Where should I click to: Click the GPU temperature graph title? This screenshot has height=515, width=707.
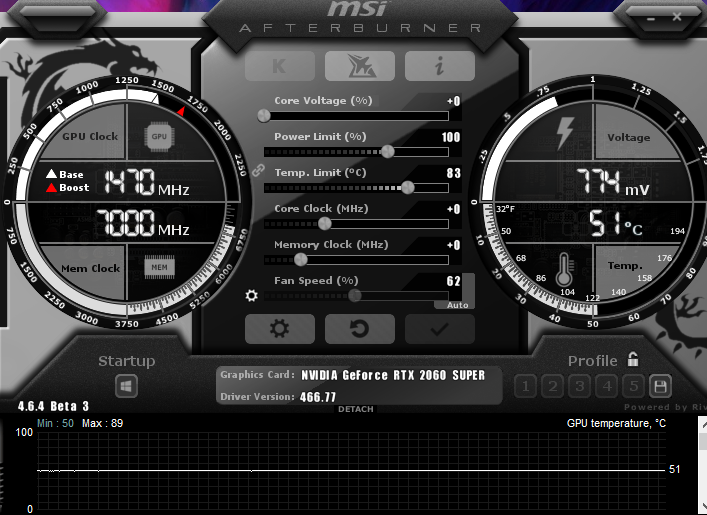(616, 423)
